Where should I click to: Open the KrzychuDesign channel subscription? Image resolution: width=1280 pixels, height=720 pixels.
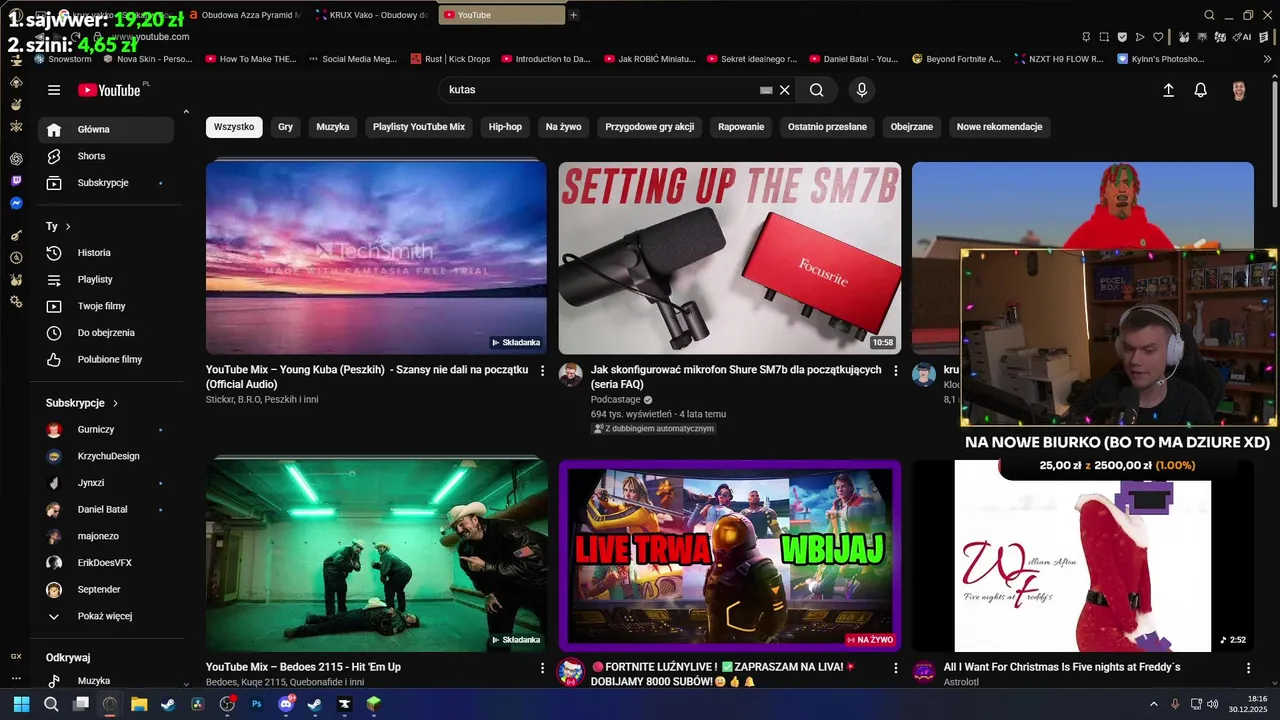point(106,456)
